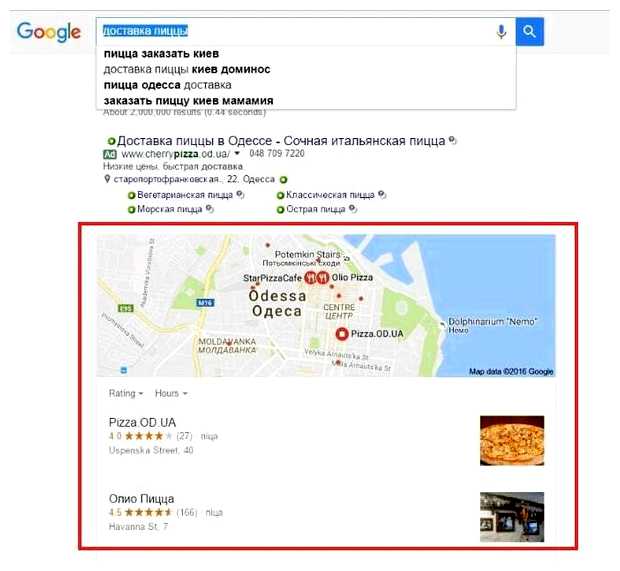Click the StarPizzaCafe restaurant map marker

[311, 278]
